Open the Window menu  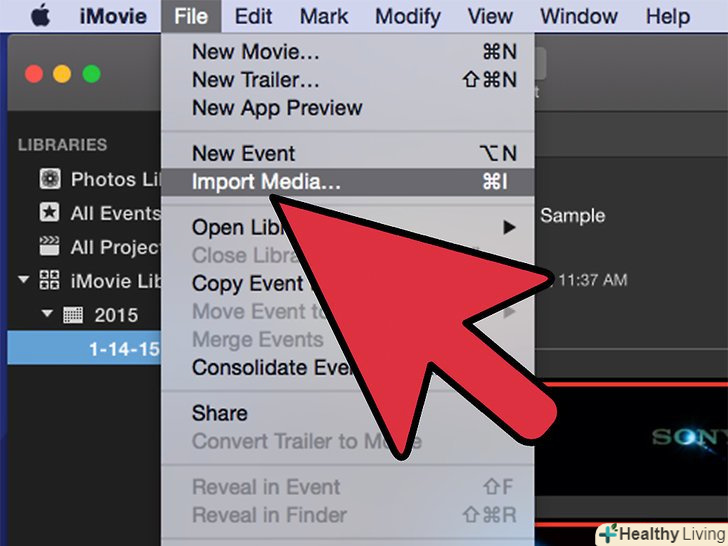click(579, 16)
